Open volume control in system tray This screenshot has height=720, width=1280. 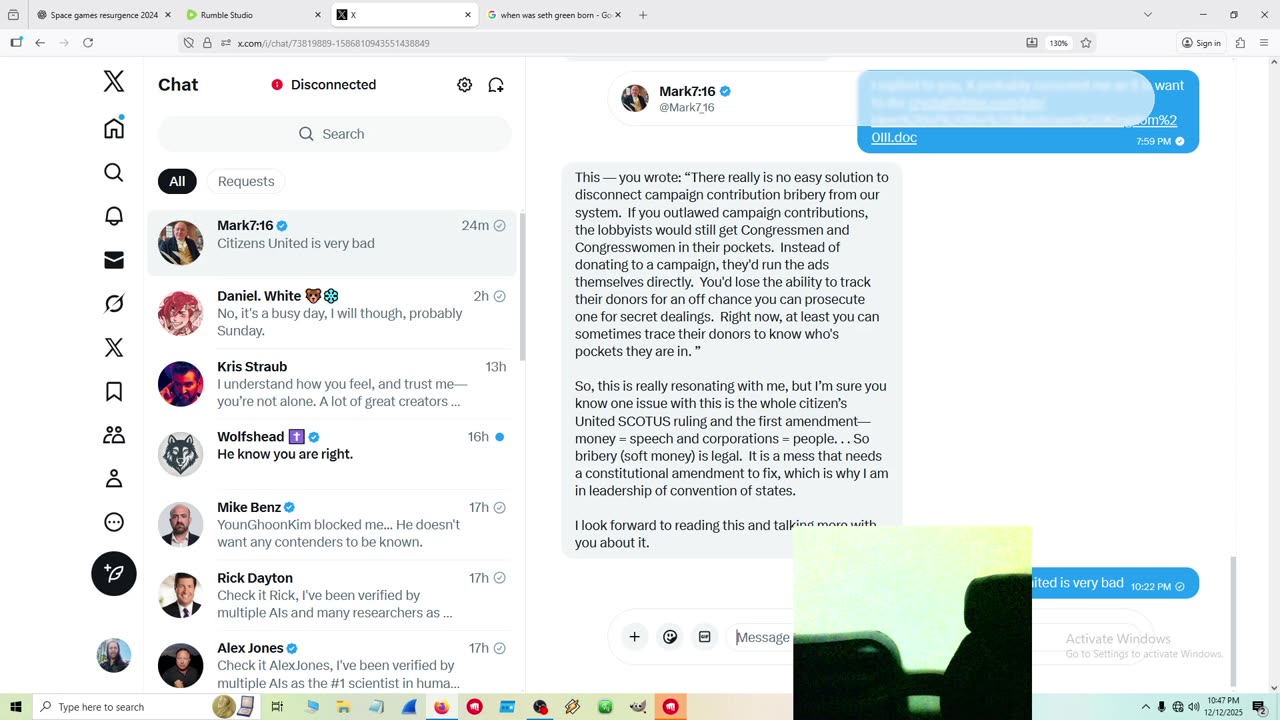coord(1193,707)
